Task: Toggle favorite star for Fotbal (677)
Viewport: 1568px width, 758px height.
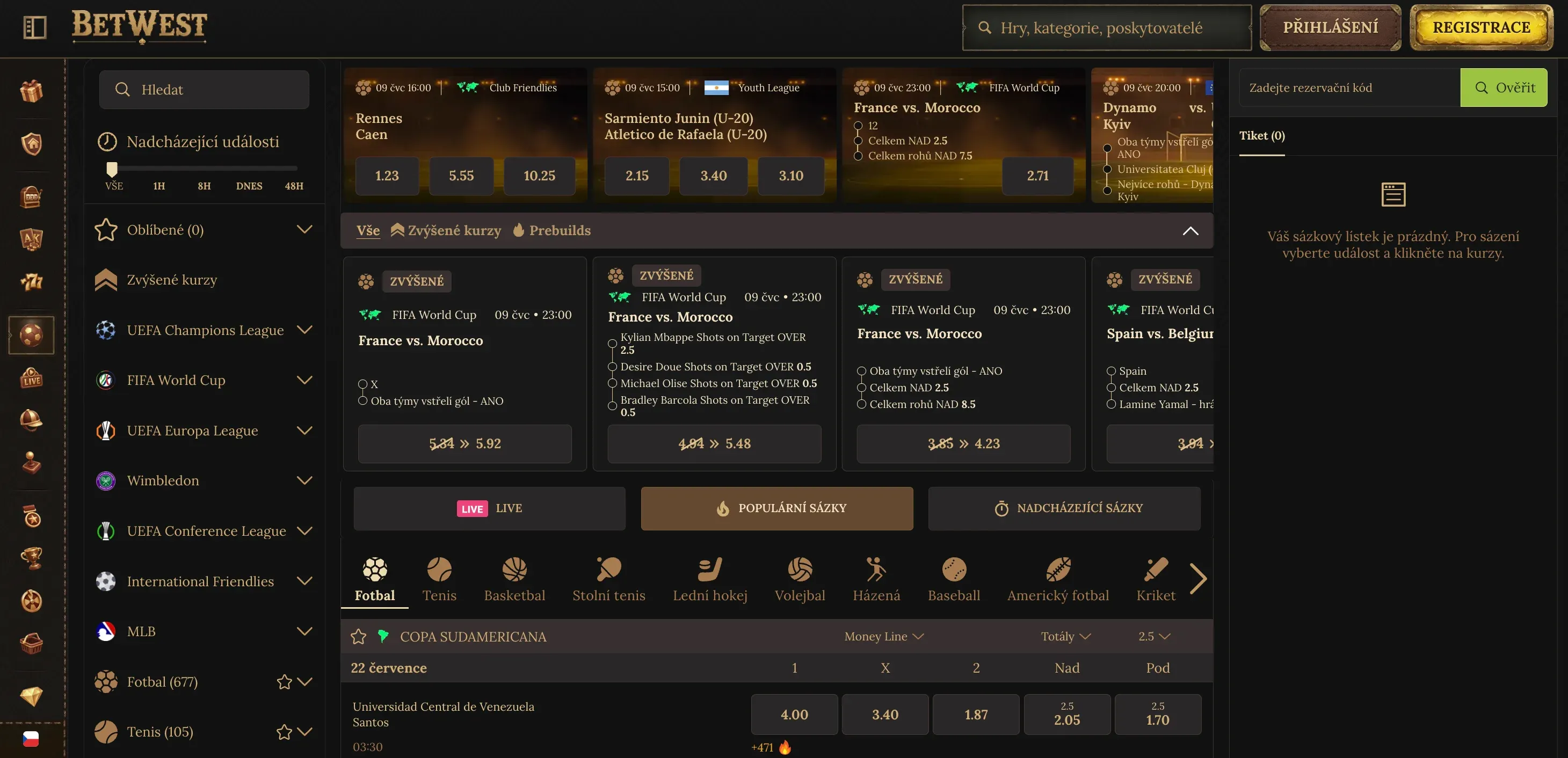Action: 284,682
